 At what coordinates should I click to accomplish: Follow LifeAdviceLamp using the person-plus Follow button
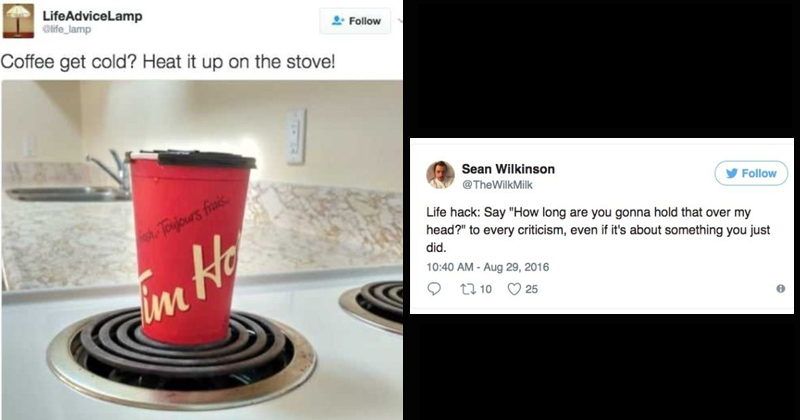click(356, 21)
